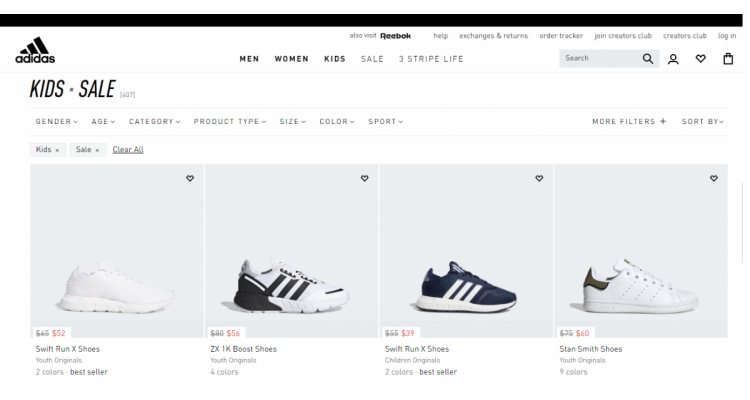The image size is (750, 400).
Task: Click the Stan Smith Shoes title
Action: click(x=591, y=349)
